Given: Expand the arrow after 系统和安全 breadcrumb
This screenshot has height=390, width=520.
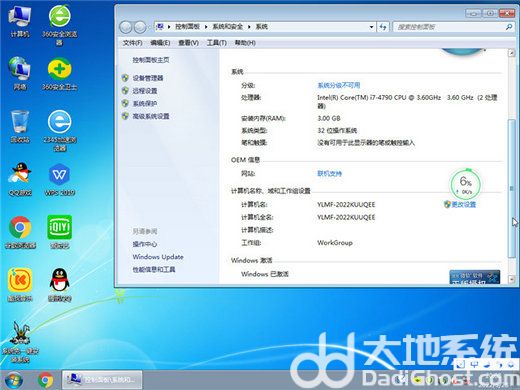Looking at the screenshot, I should point(249,27).
